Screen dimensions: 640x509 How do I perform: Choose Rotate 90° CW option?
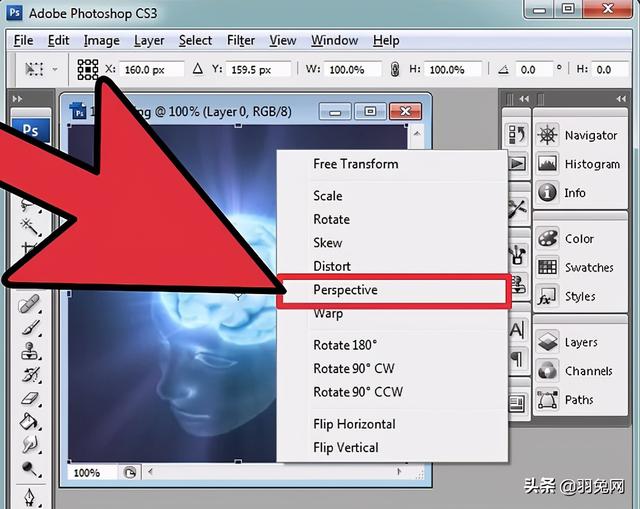393,369
